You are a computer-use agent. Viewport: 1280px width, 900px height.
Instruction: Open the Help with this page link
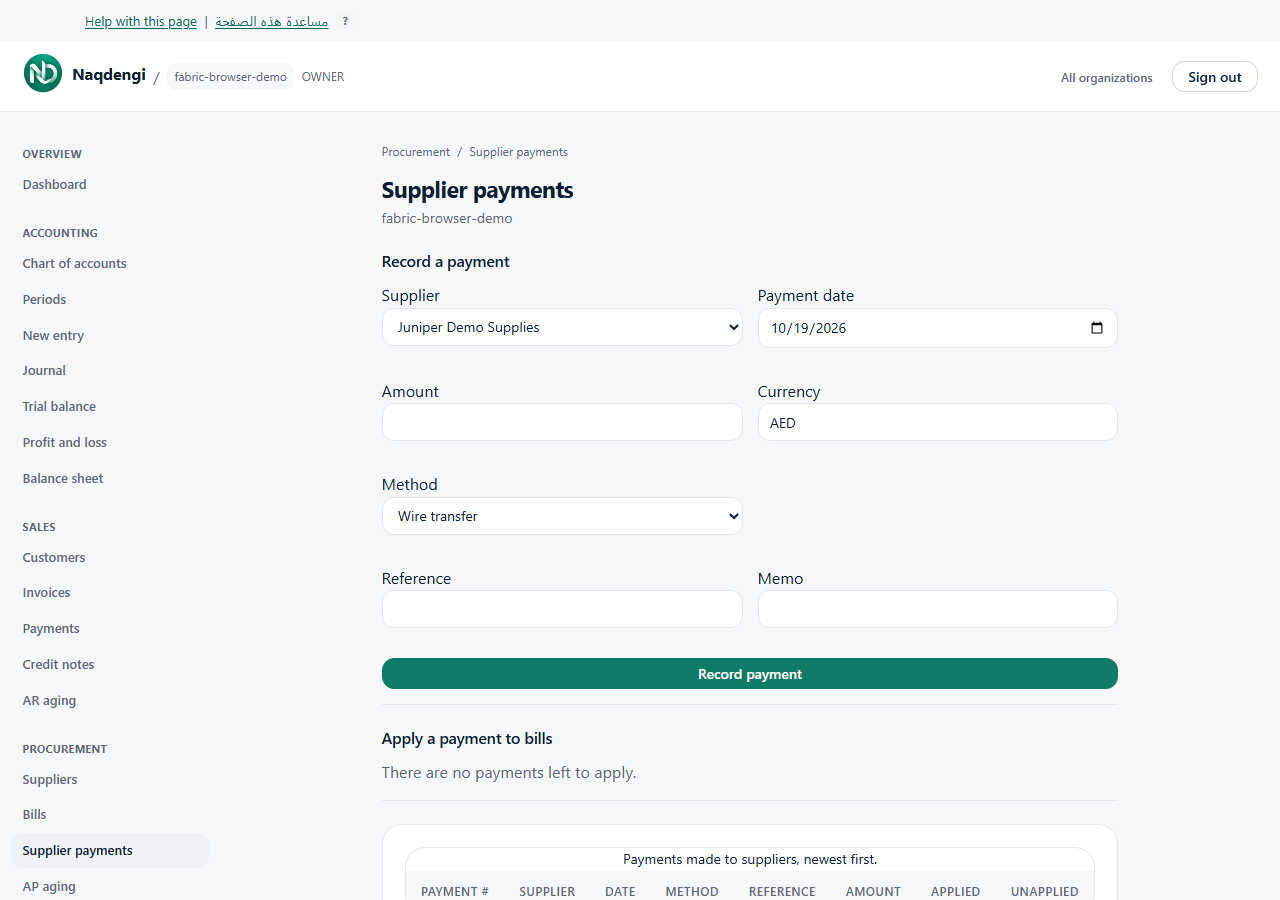point(141,21)
